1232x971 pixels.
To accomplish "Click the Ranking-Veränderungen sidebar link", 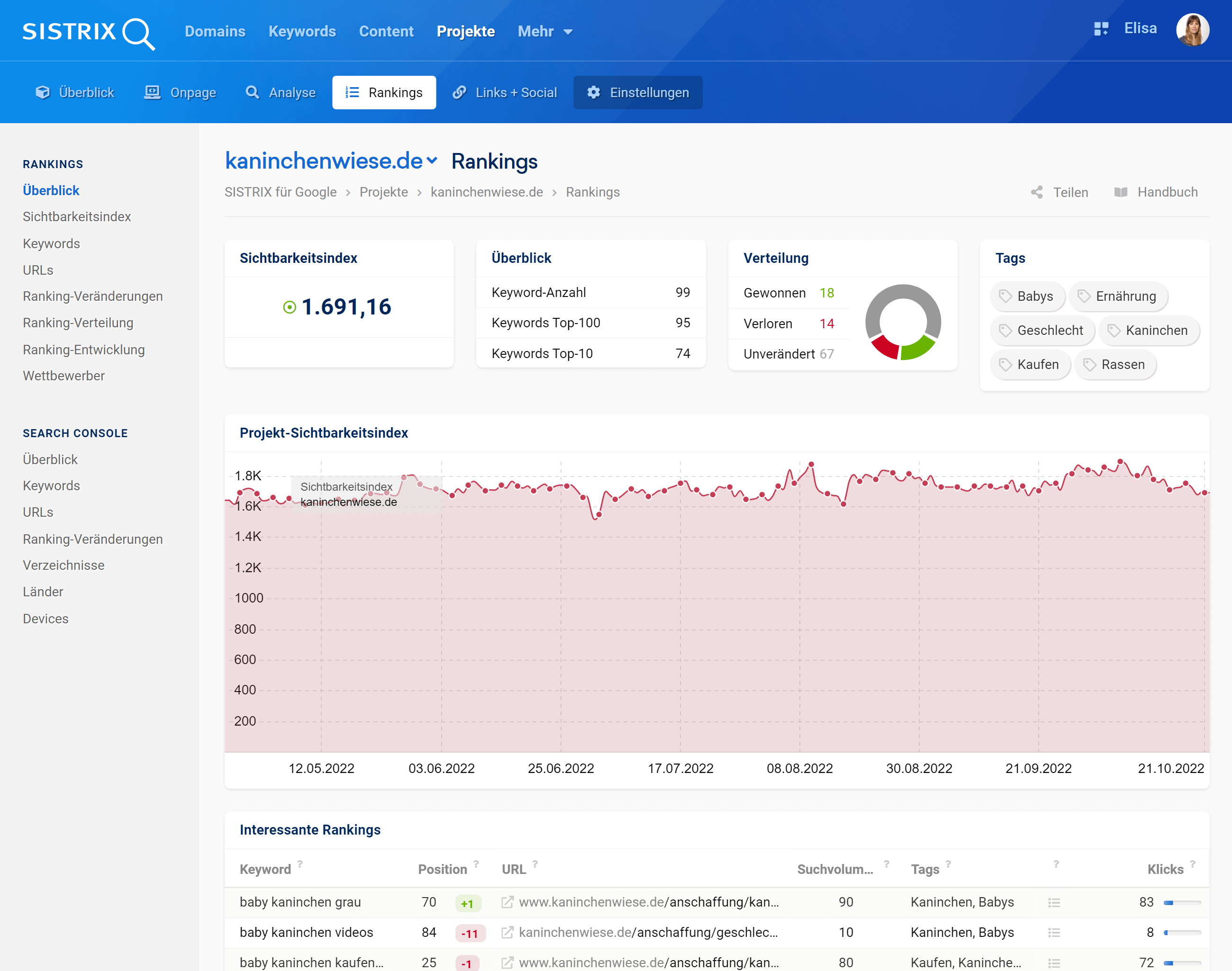I will click(x=93, y=296).
